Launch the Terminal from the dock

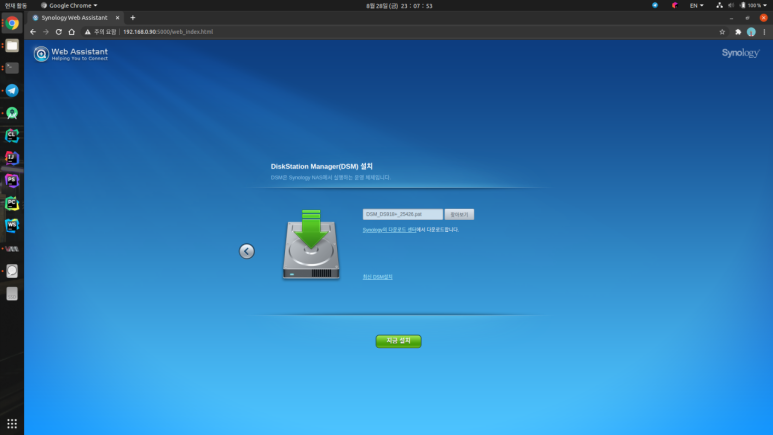[12, 68]
